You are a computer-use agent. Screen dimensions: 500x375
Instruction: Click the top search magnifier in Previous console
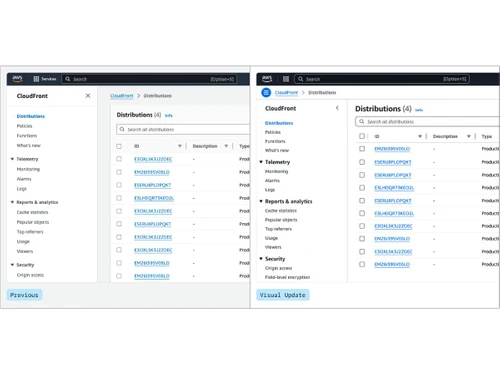68,79
